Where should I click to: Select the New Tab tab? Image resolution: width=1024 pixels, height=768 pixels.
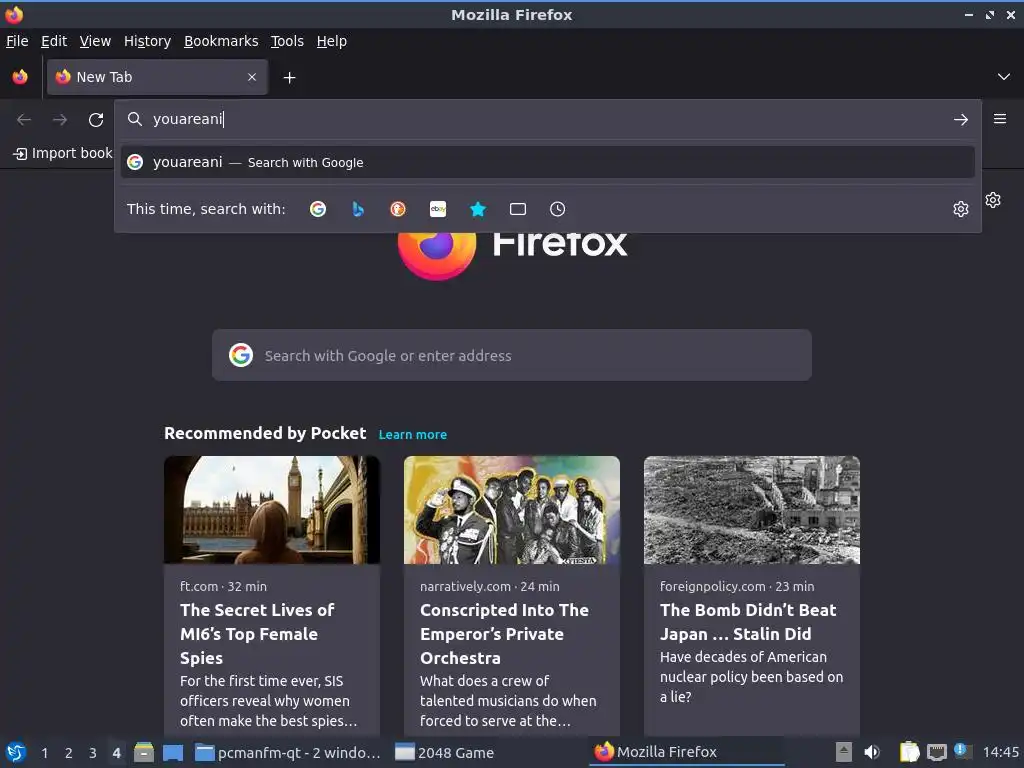(x=157, y=77)
